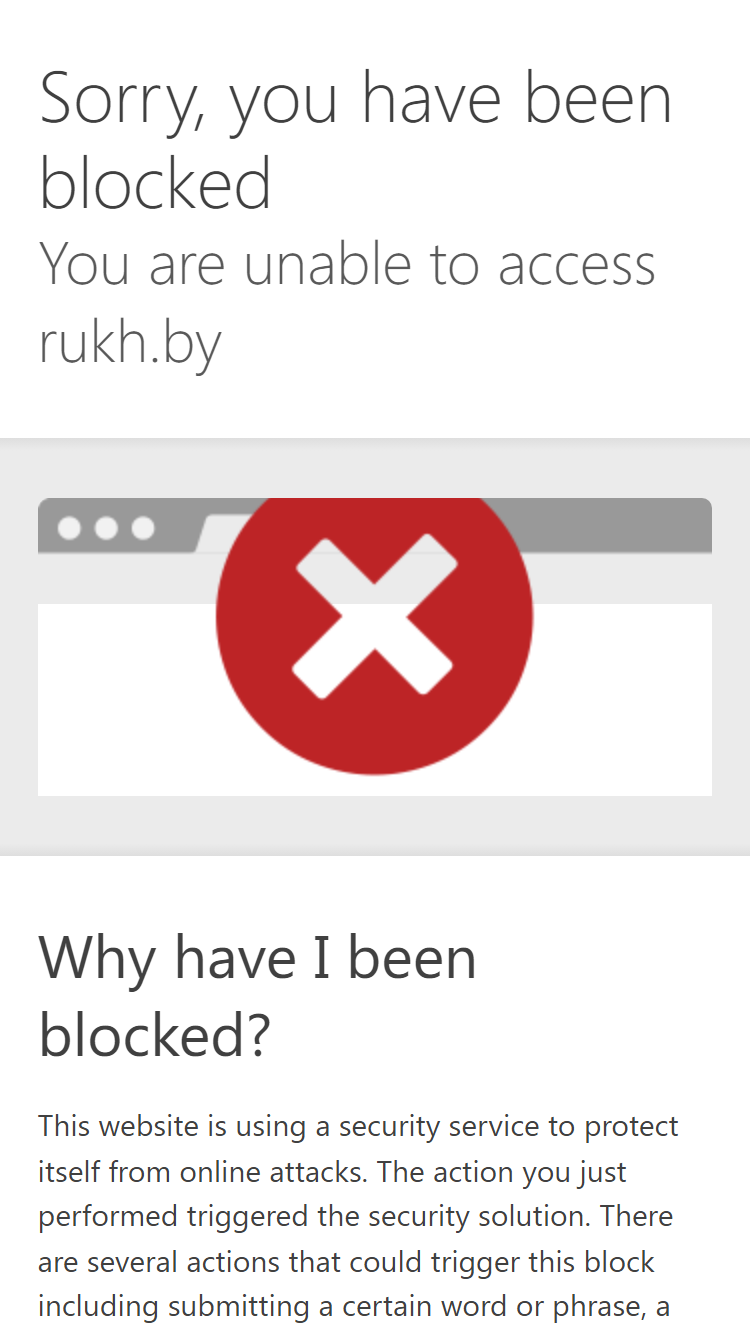This screenshot has height=1334, width=750.
Task: Click the 'Why have I been' heading line
Action: click(258, 957)
